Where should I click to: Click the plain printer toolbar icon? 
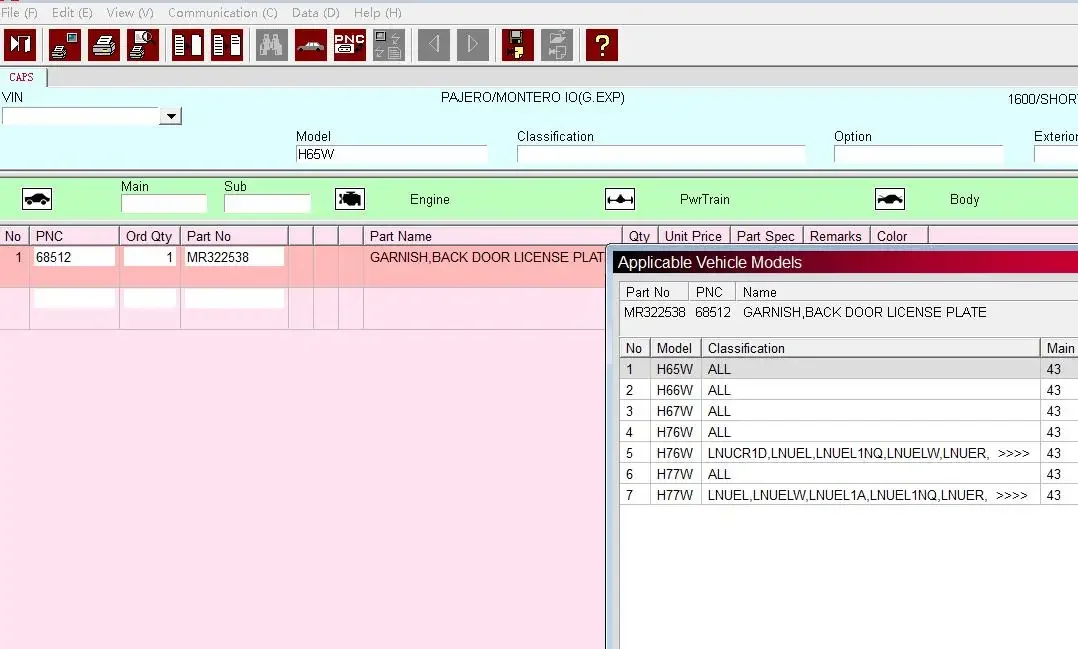(x=104, y=45)
